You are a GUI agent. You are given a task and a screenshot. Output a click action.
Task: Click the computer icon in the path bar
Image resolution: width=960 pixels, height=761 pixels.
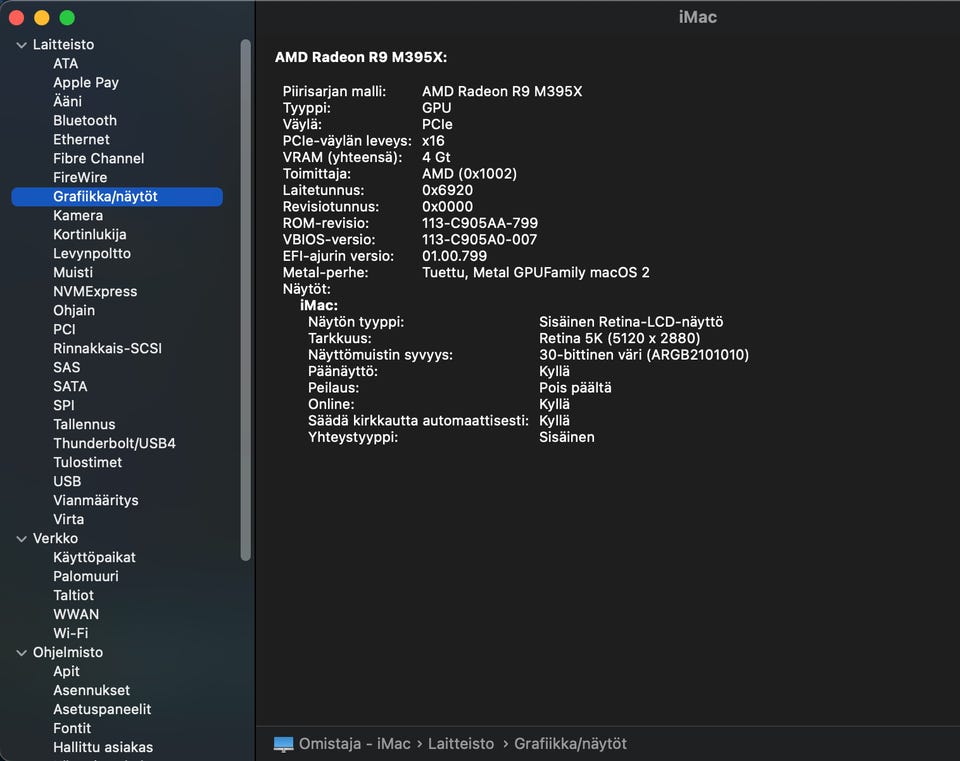(283, 744)
